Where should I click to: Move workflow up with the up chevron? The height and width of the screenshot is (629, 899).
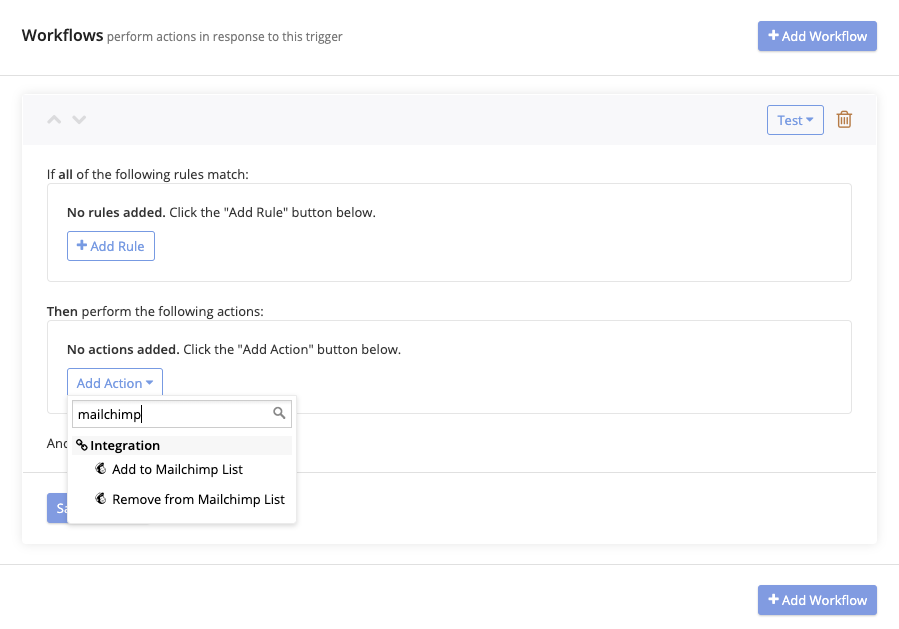click(55, 120)
